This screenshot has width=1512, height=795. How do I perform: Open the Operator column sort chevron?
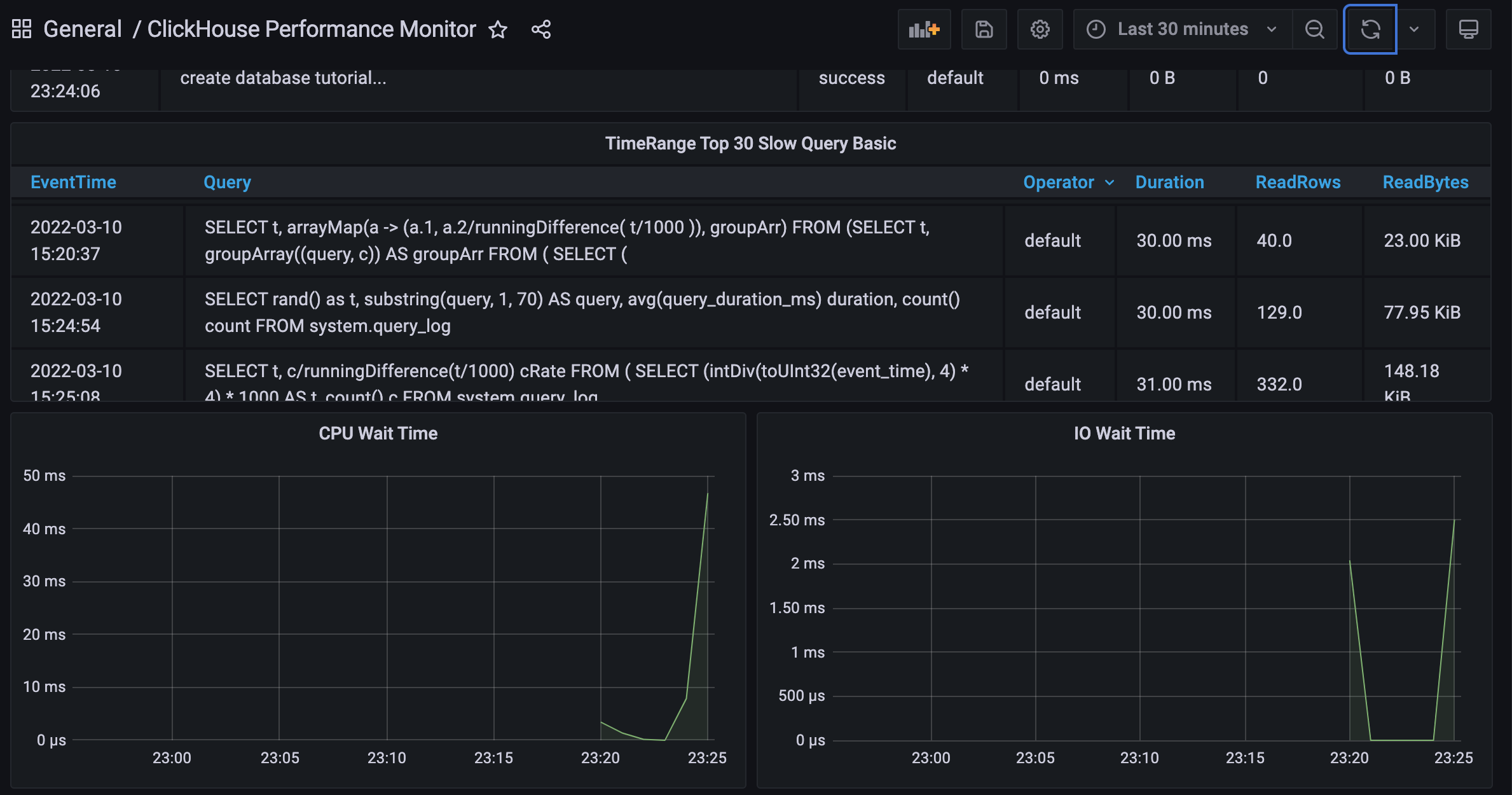coord(1110,183)
